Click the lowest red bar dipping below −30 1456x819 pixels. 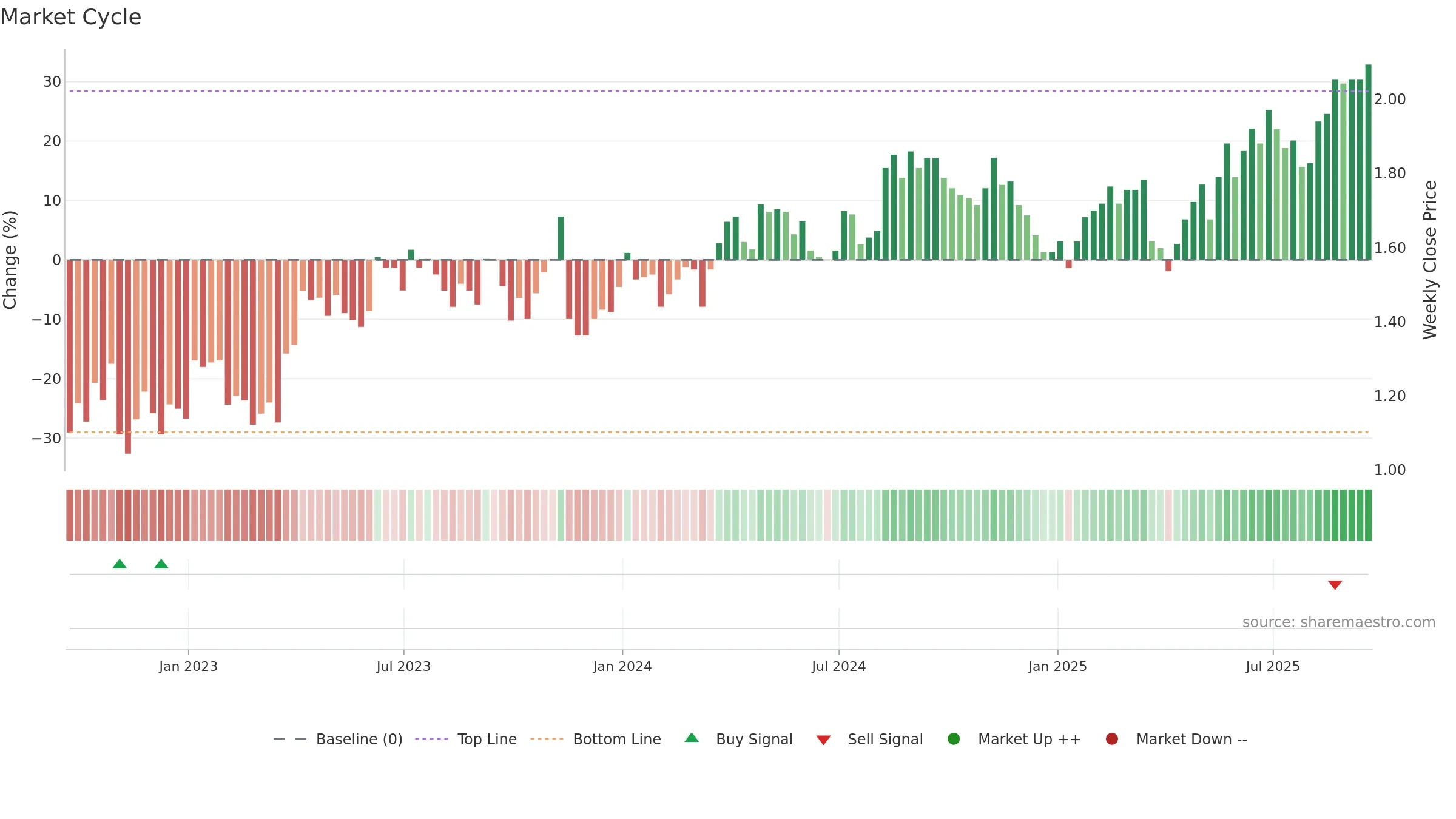tap(128, 357)
